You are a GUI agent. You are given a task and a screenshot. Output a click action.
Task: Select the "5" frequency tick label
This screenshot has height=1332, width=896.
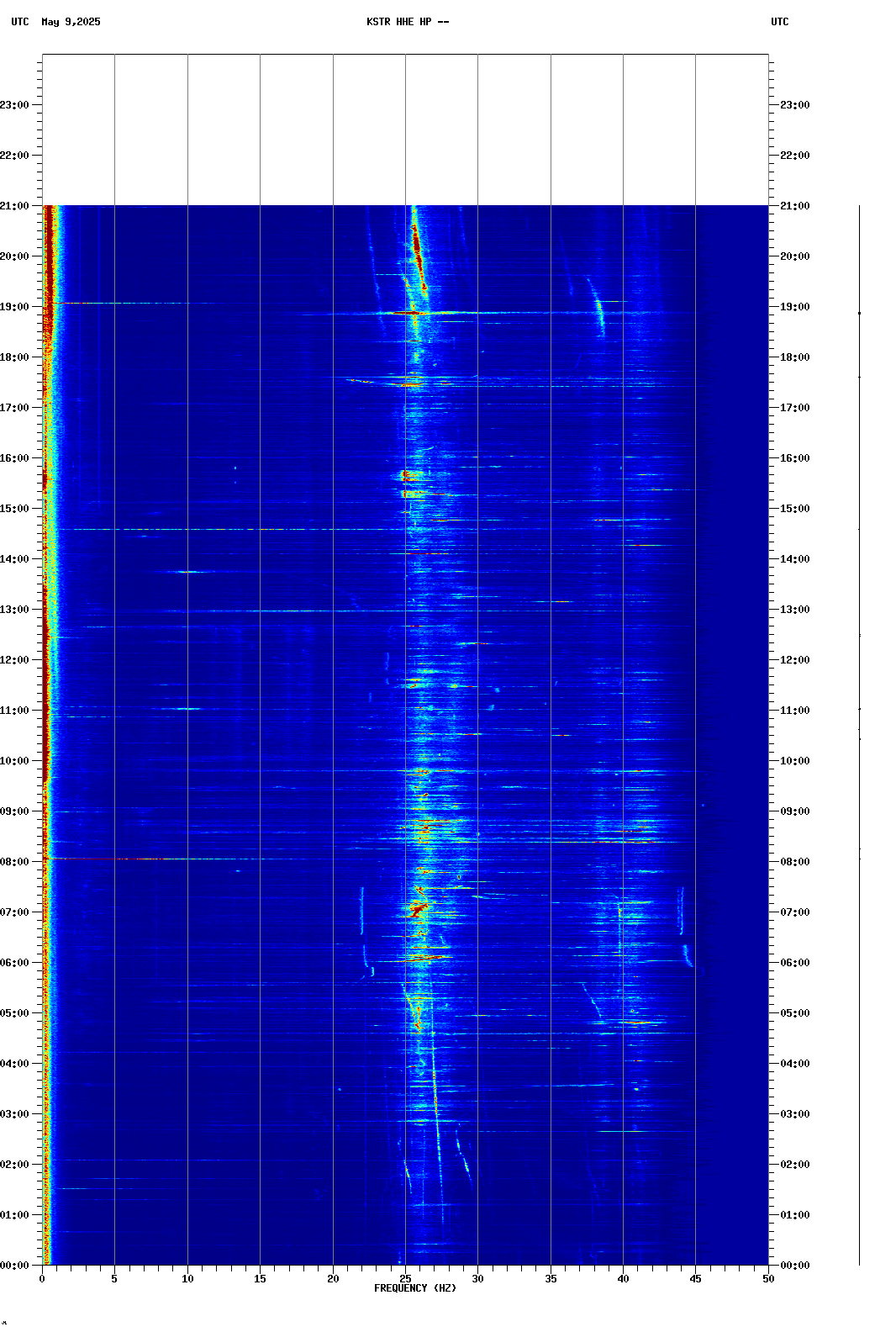click(x=114, y=1279)
